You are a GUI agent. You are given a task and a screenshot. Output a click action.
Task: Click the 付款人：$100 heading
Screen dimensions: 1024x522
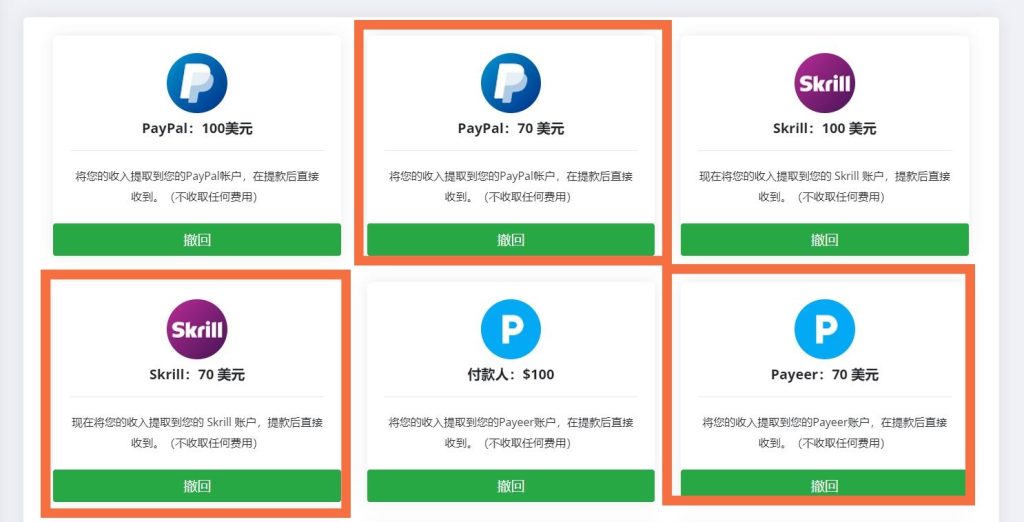511,375
